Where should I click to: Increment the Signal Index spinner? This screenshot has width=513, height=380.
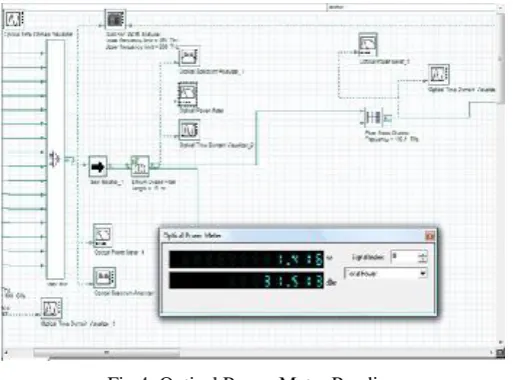pos(422,254)
